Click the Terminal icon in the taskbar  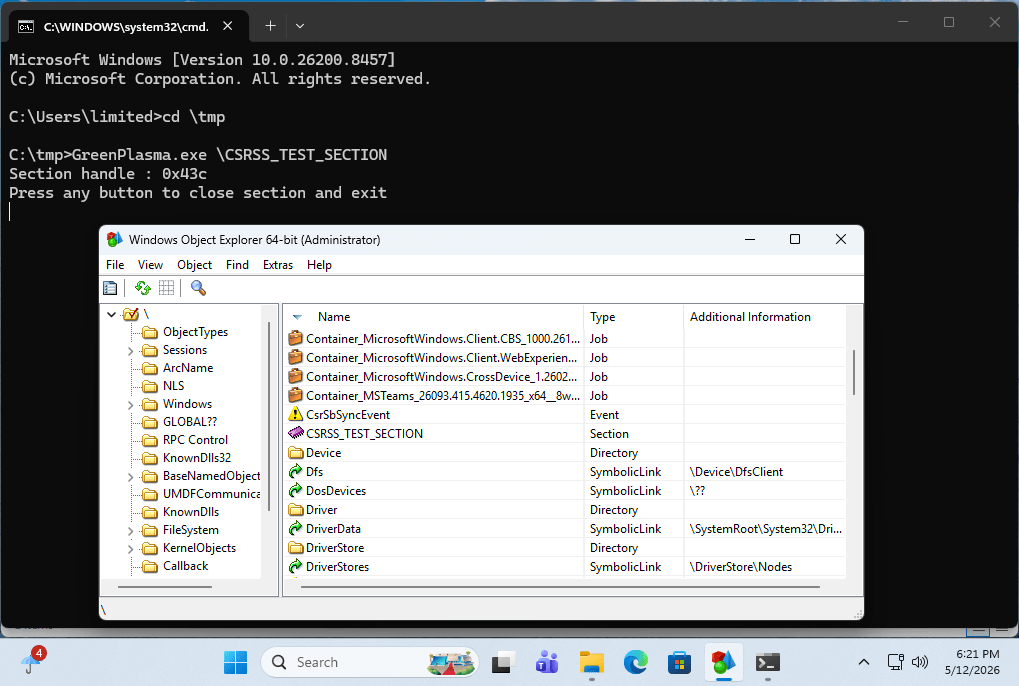click(767, 663)
